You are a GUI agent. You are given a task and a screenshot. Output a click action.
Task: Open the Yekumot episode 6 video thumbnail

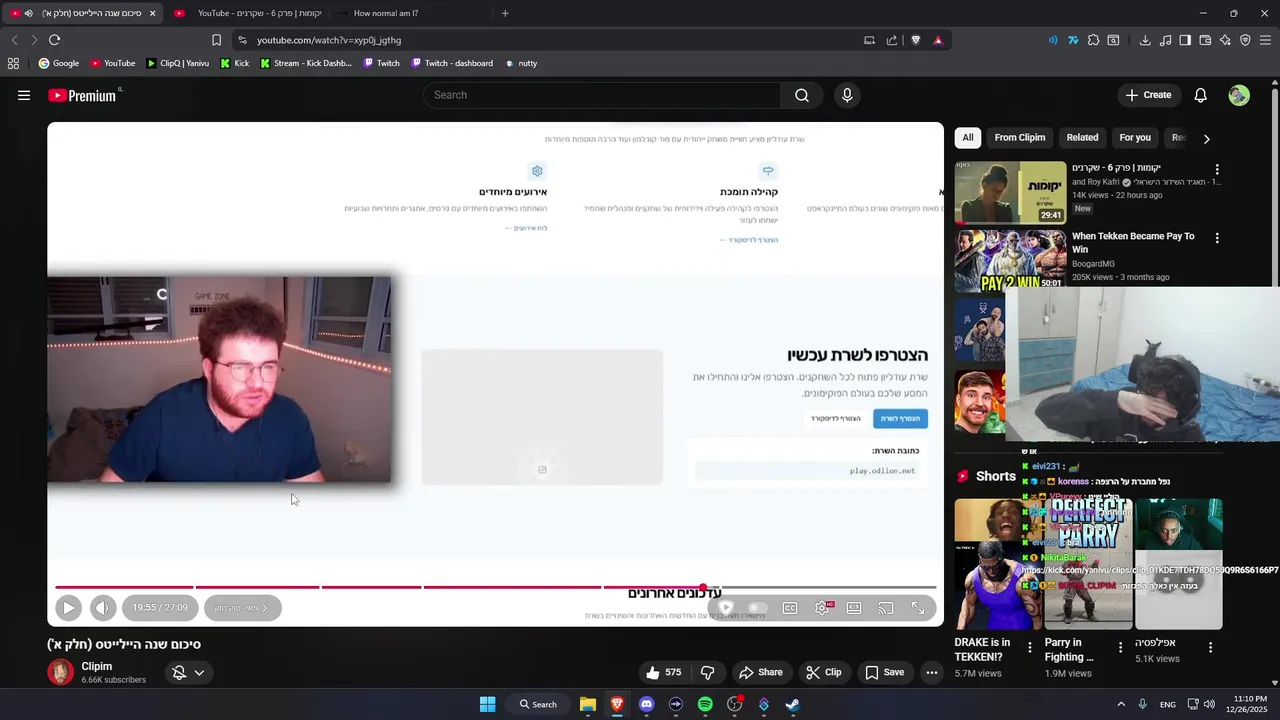click(1010, 192)
